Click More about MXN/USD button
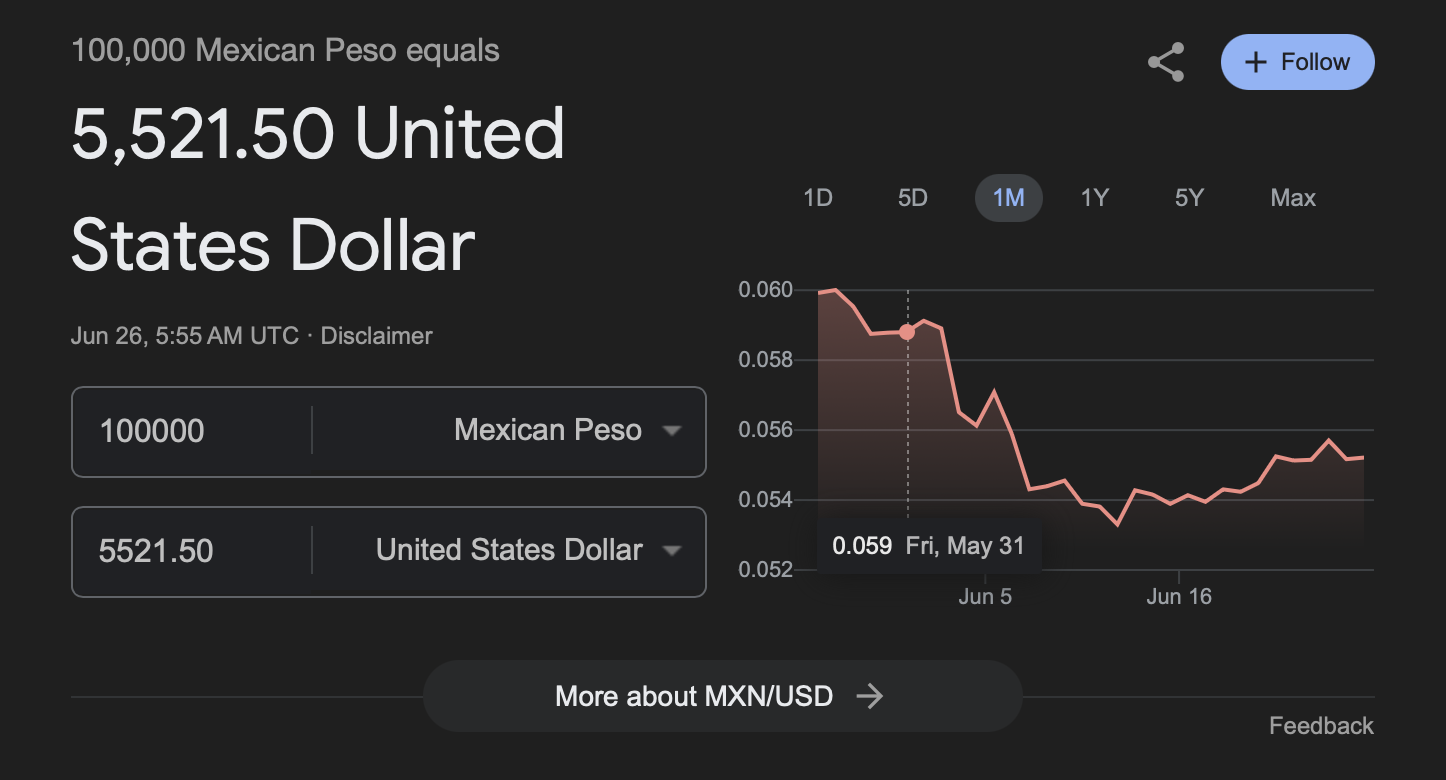The width and height of the screenshot is (1446, 780). (x=721, y=696)
